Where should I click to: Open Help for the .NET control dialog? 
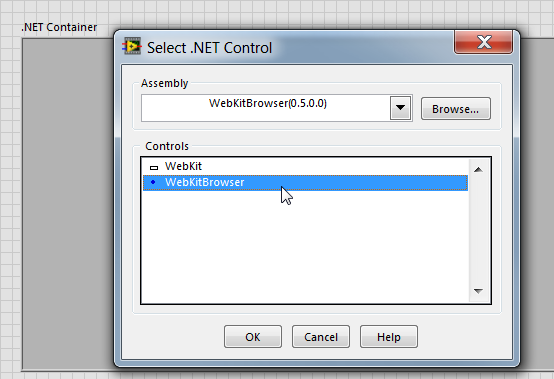pos(389,337)
